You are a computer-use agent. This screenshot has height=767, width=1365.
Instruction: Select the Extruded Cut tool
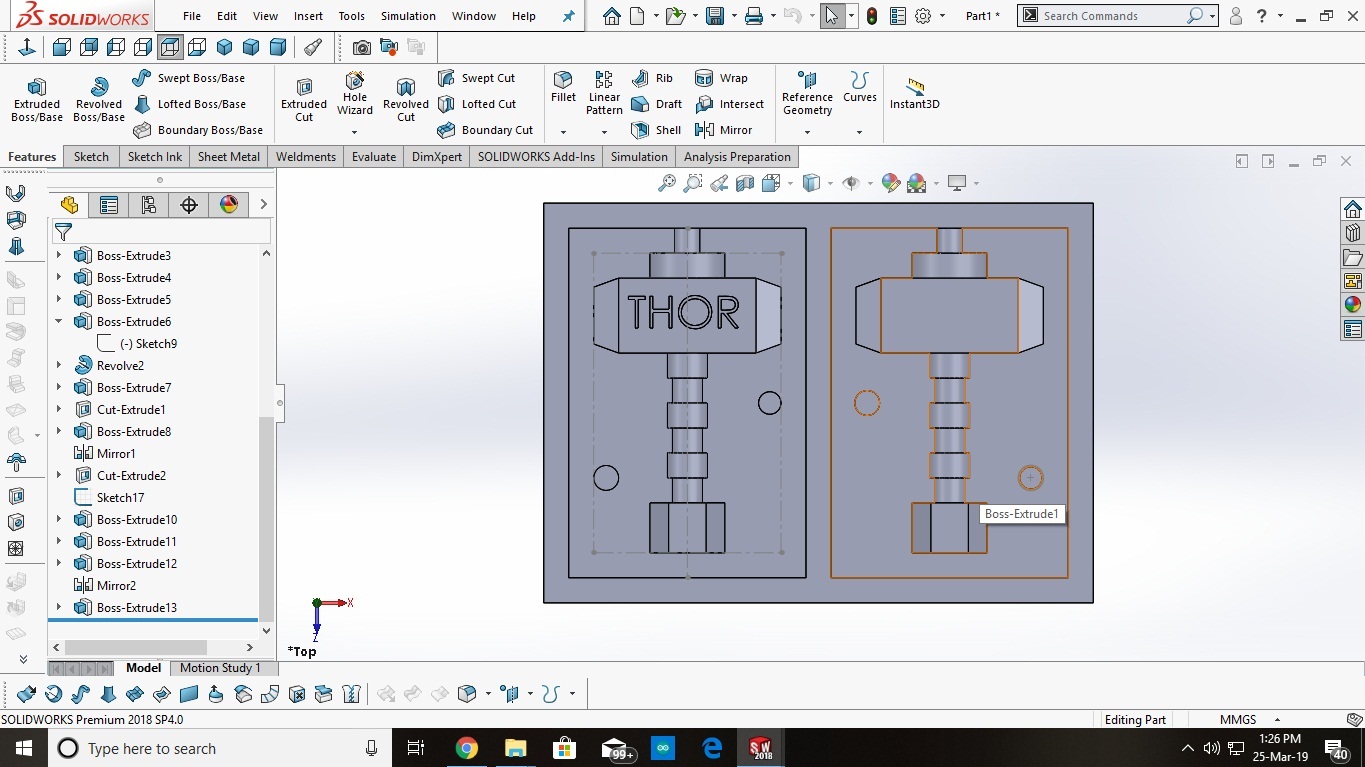(304, 100)
